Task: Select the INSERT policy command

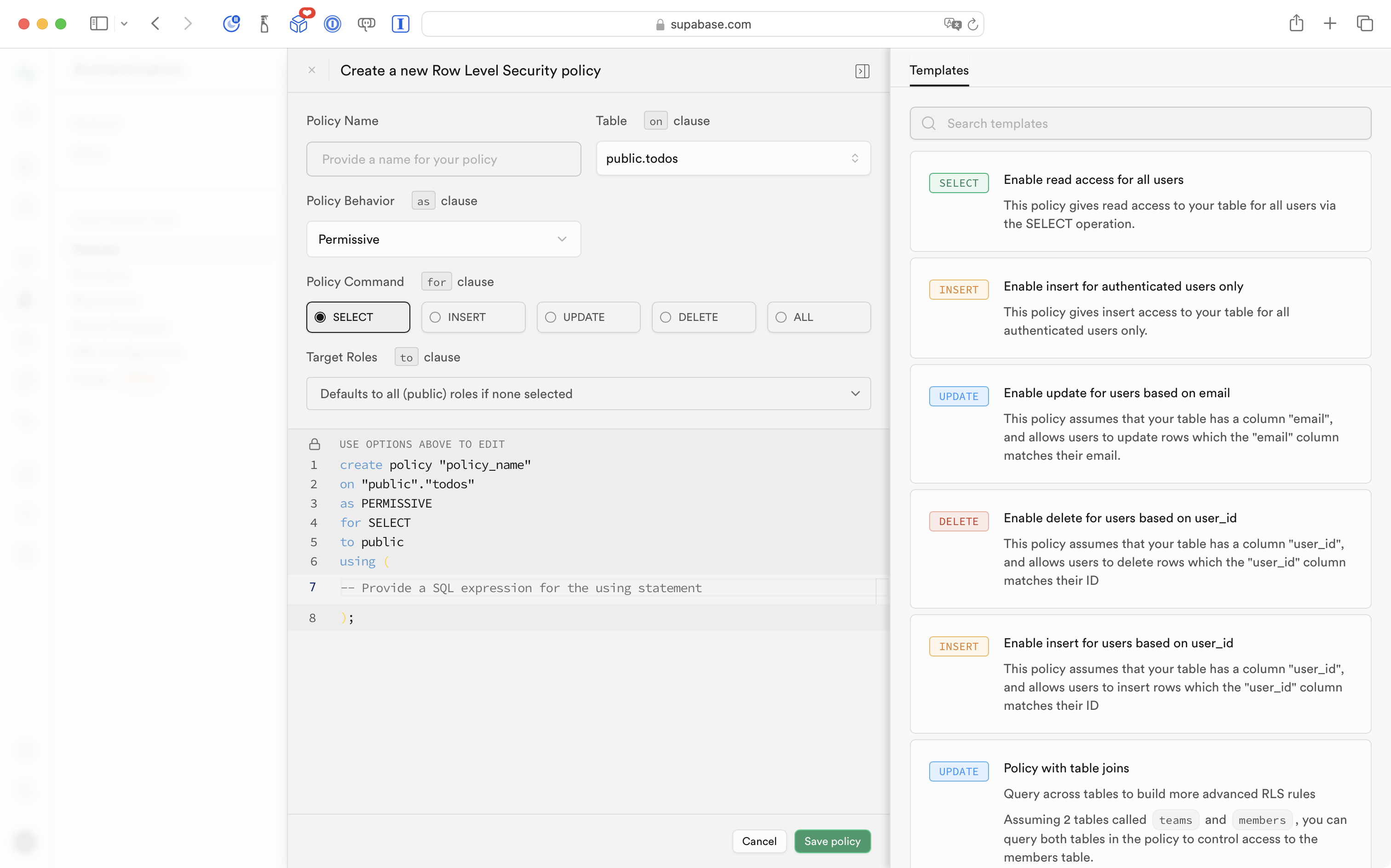Action: pyautogui.click(x=473, y=317)
